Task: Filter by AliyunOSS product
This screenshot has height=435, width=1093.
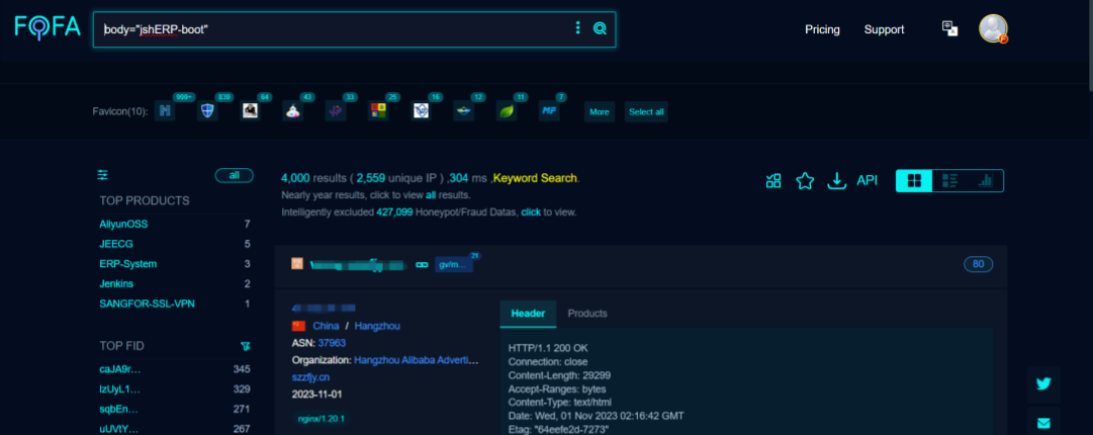Action: (x=123, y=224)
